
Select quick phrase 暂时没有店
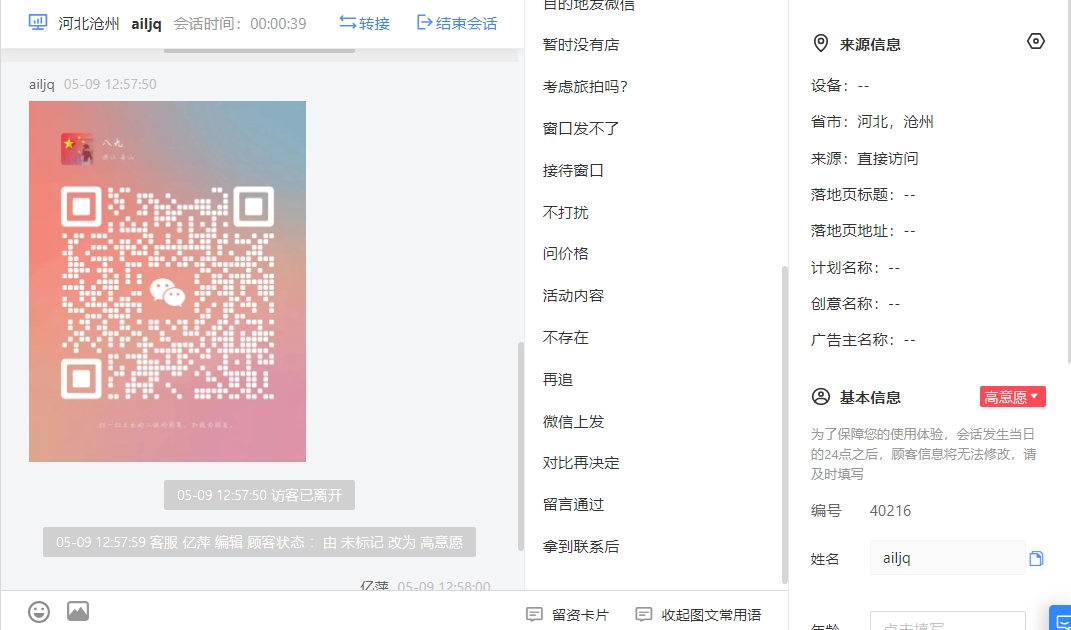tap(581, 45)
